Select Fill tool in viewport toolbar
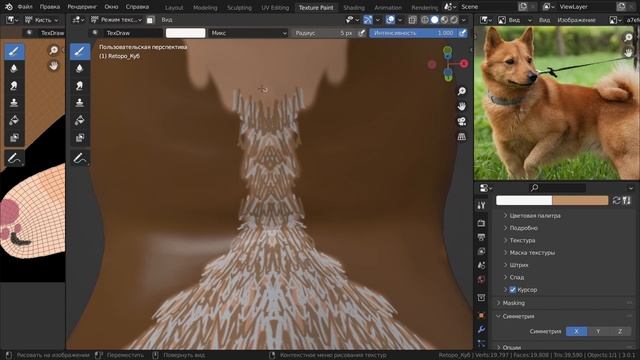Image resolution: width=640 pixels, height=360 pixels. coord(80,120)
